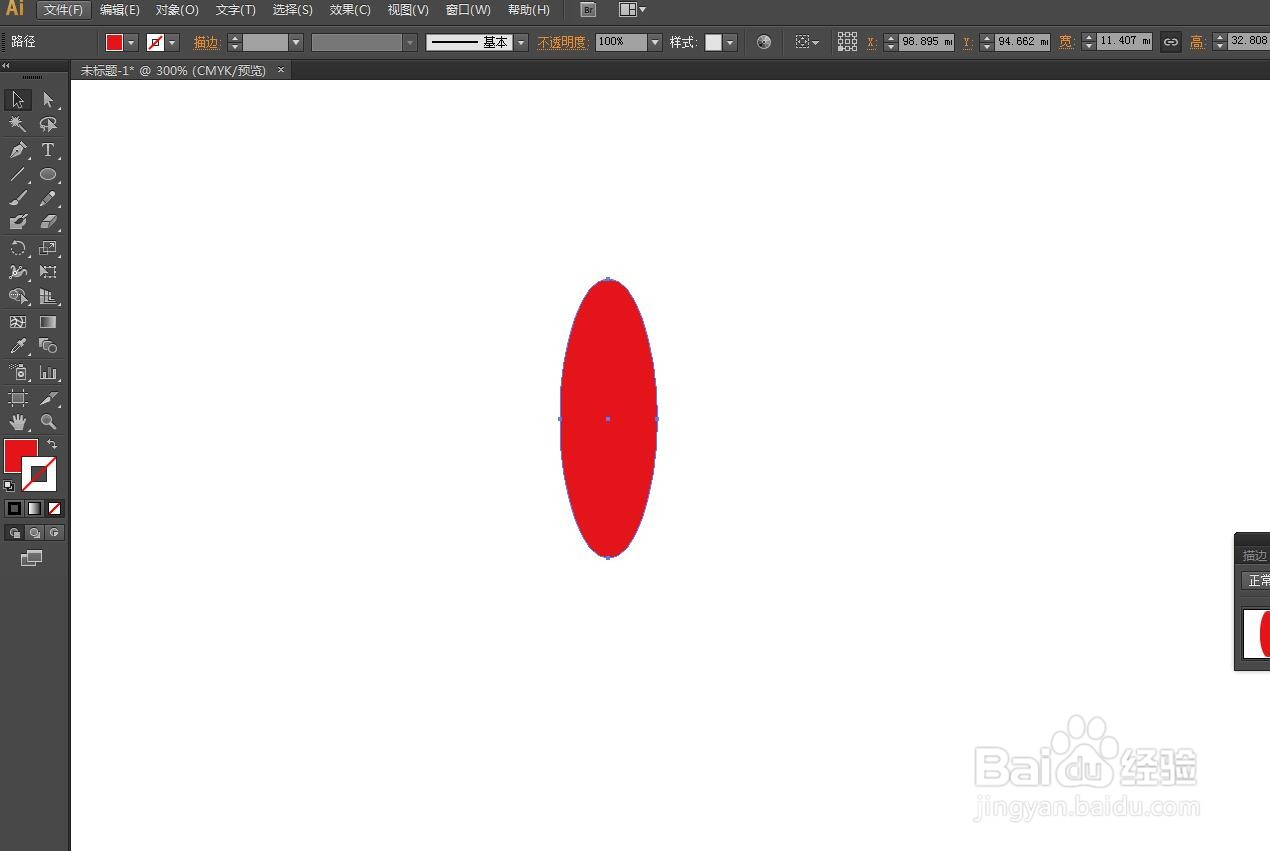Enable Draw Behind mode

(35, 533)
